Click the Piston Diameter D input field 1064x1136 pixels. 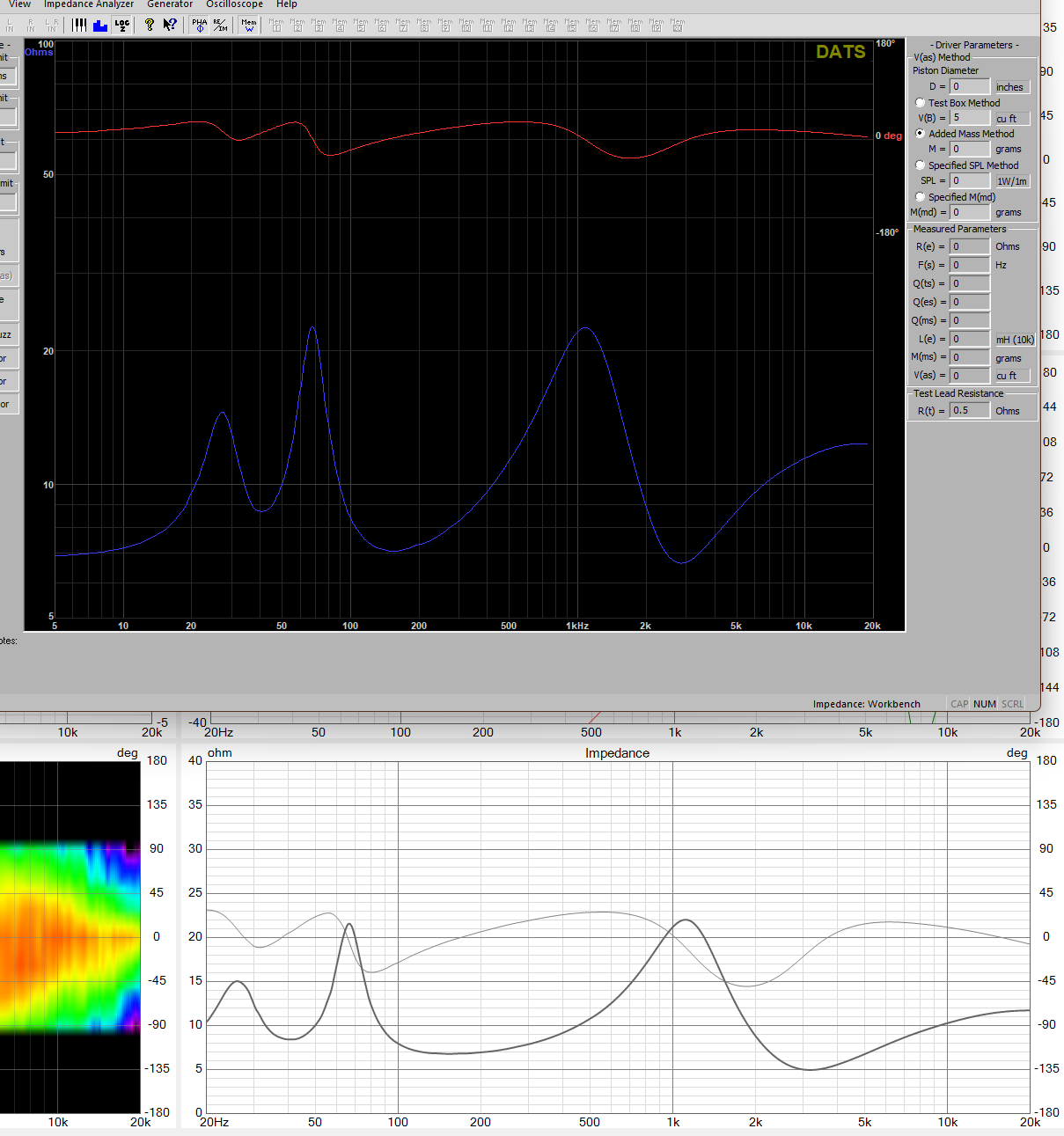click(x=969, y=87)
